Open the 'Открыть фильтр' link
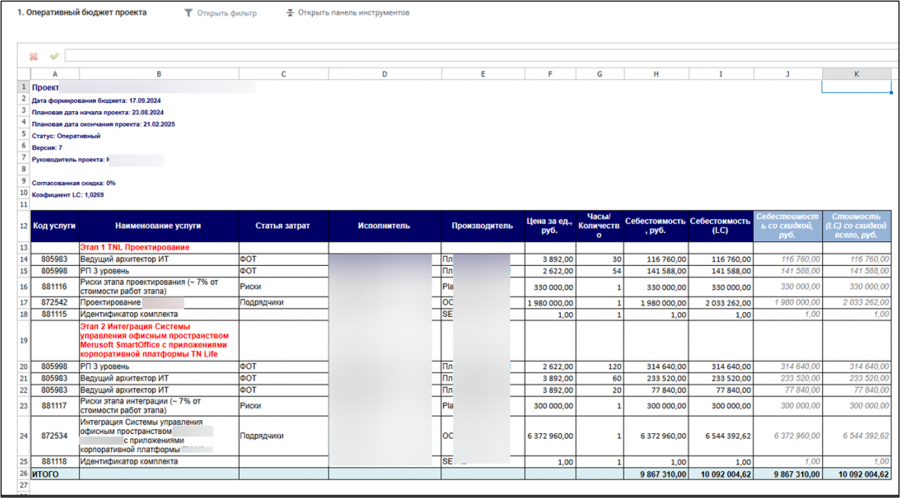900x498 pixels. click(229, 13)
